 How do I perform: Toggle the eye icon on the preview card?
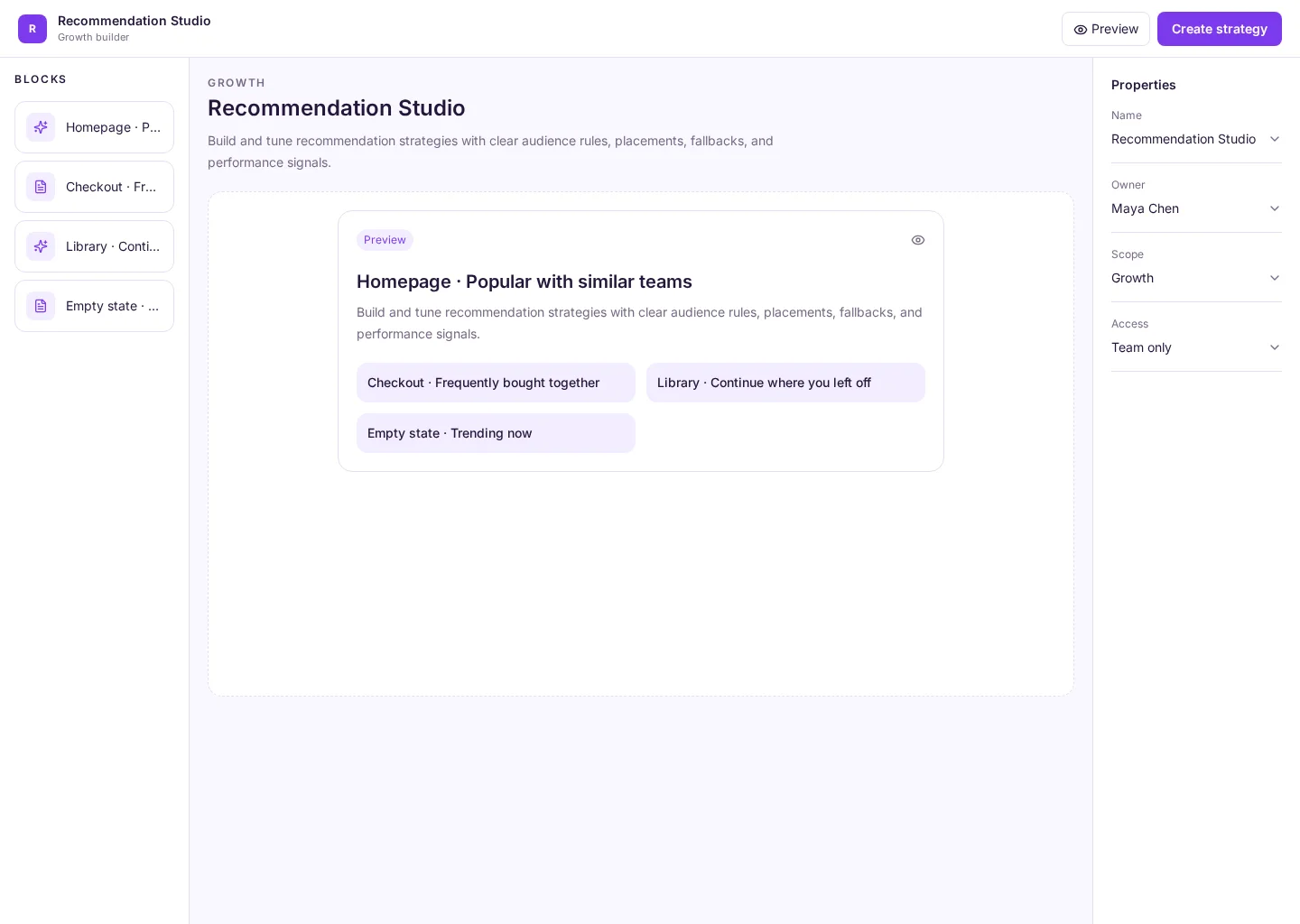pos(918,240)
